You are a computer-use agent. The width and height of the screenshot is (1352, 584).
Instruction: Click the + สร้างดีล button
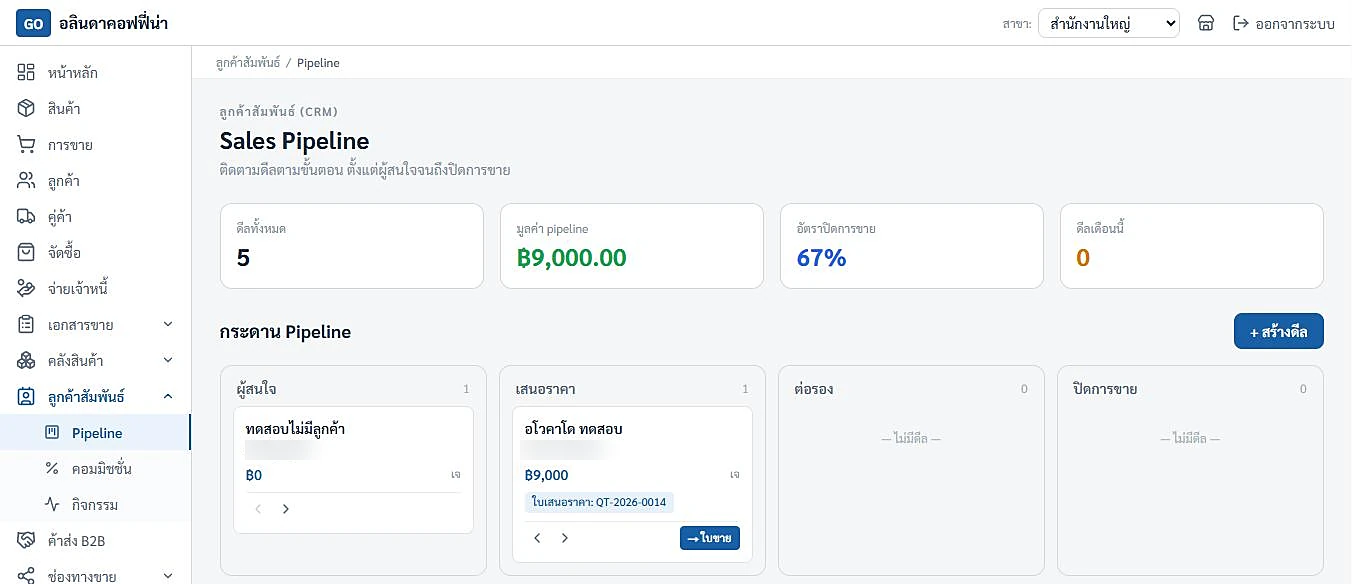pos(1279,331)
